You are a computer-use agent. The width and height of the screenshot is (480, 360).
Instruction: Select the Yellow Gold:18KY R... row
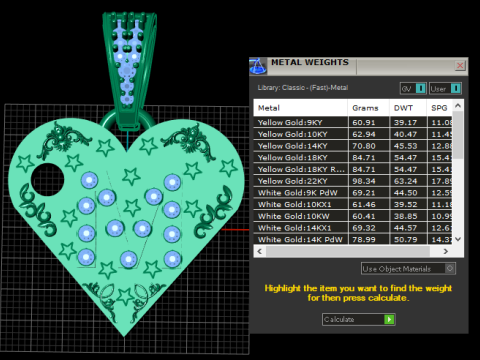click(x=353, y=169)
